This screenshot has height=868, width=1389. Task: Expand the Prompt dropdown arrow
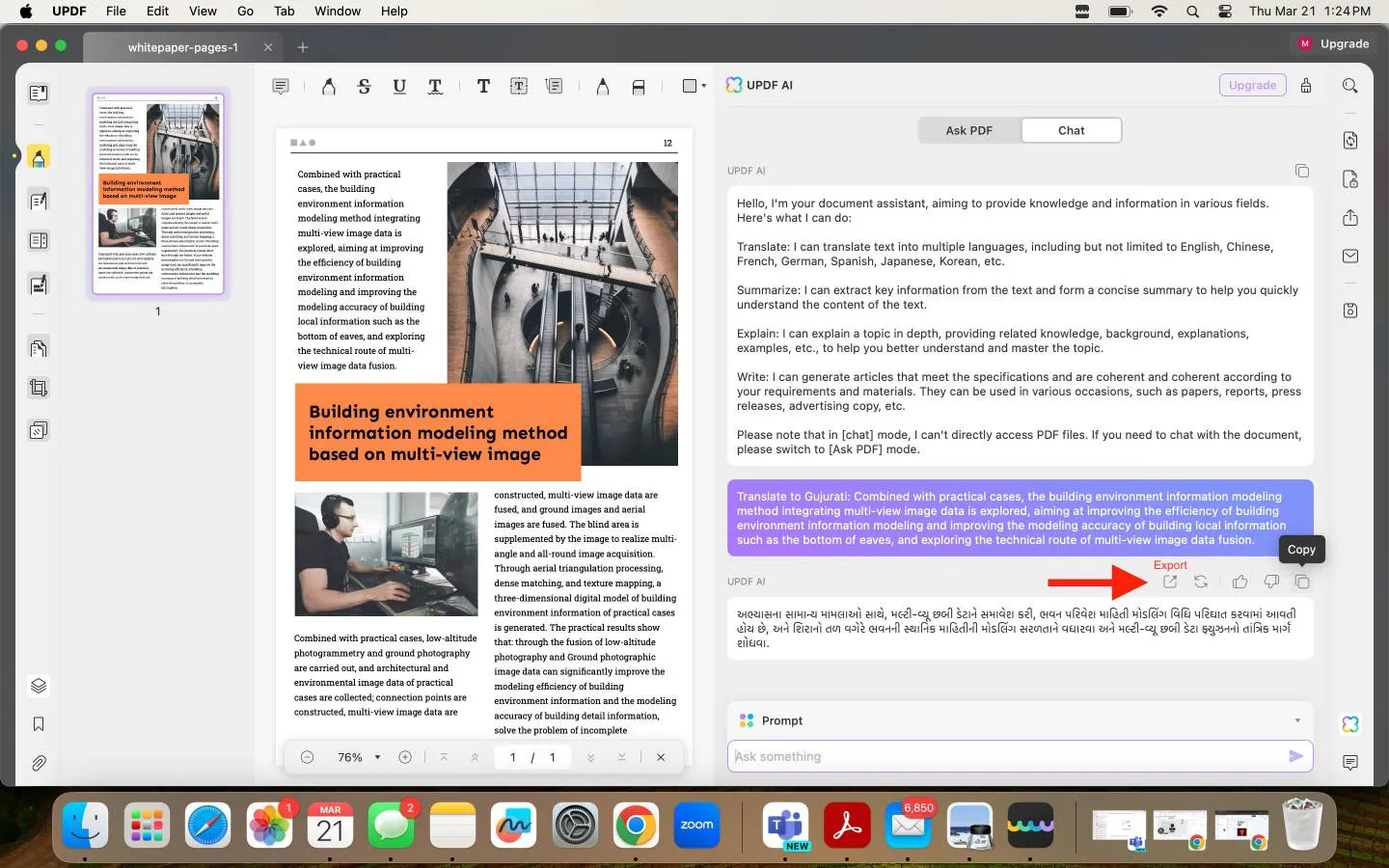pos(1297,720)
